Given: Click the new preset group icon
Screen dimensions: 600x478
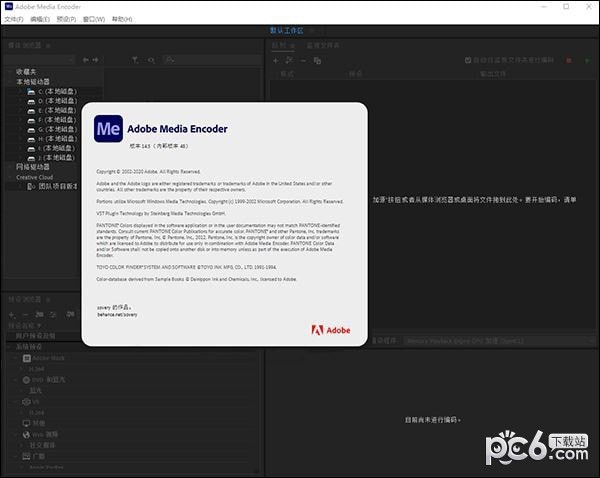Looking at the screenshot, I should (39, 315).
